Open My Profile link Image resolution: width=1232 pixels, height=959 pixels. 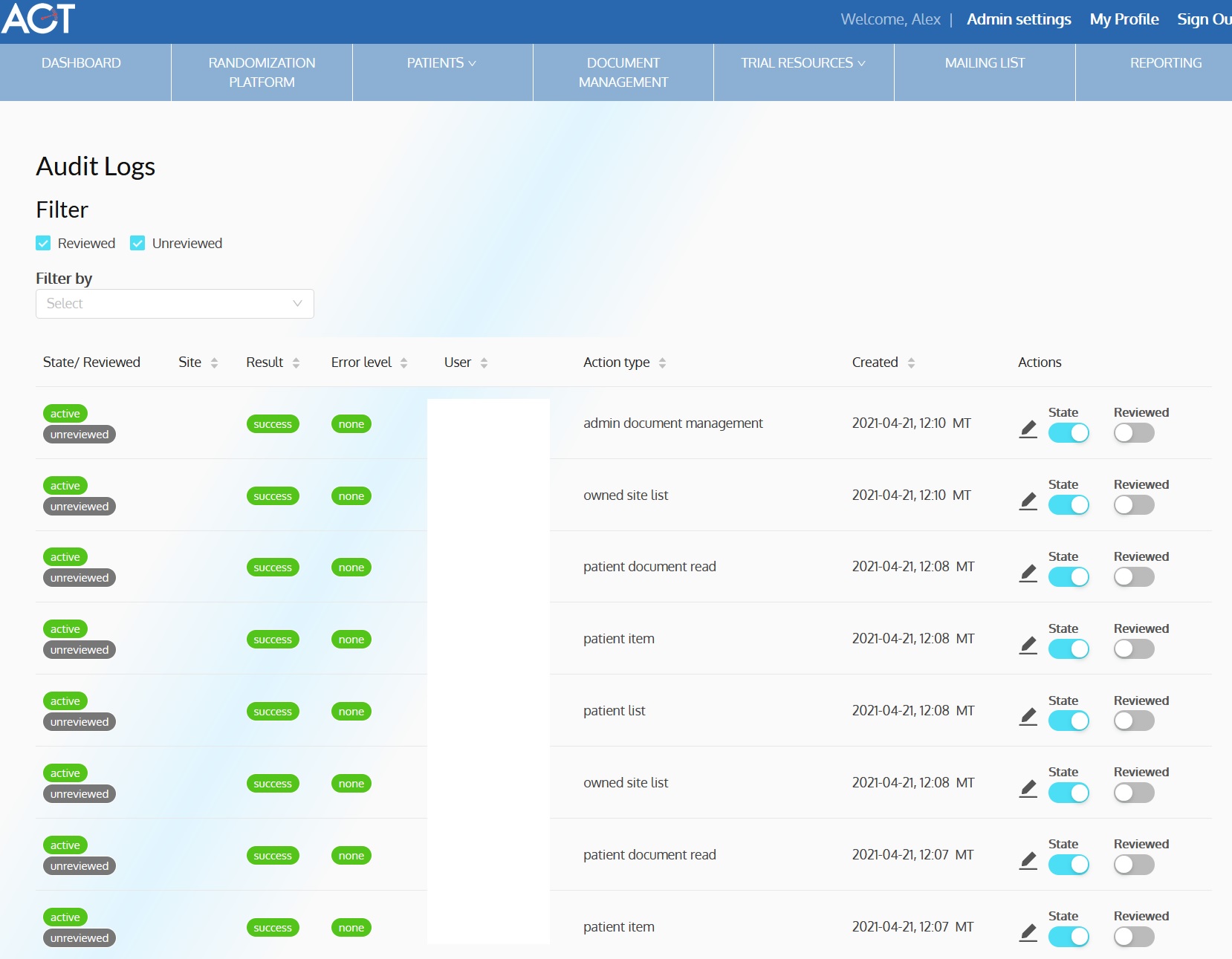[1124, 19]
